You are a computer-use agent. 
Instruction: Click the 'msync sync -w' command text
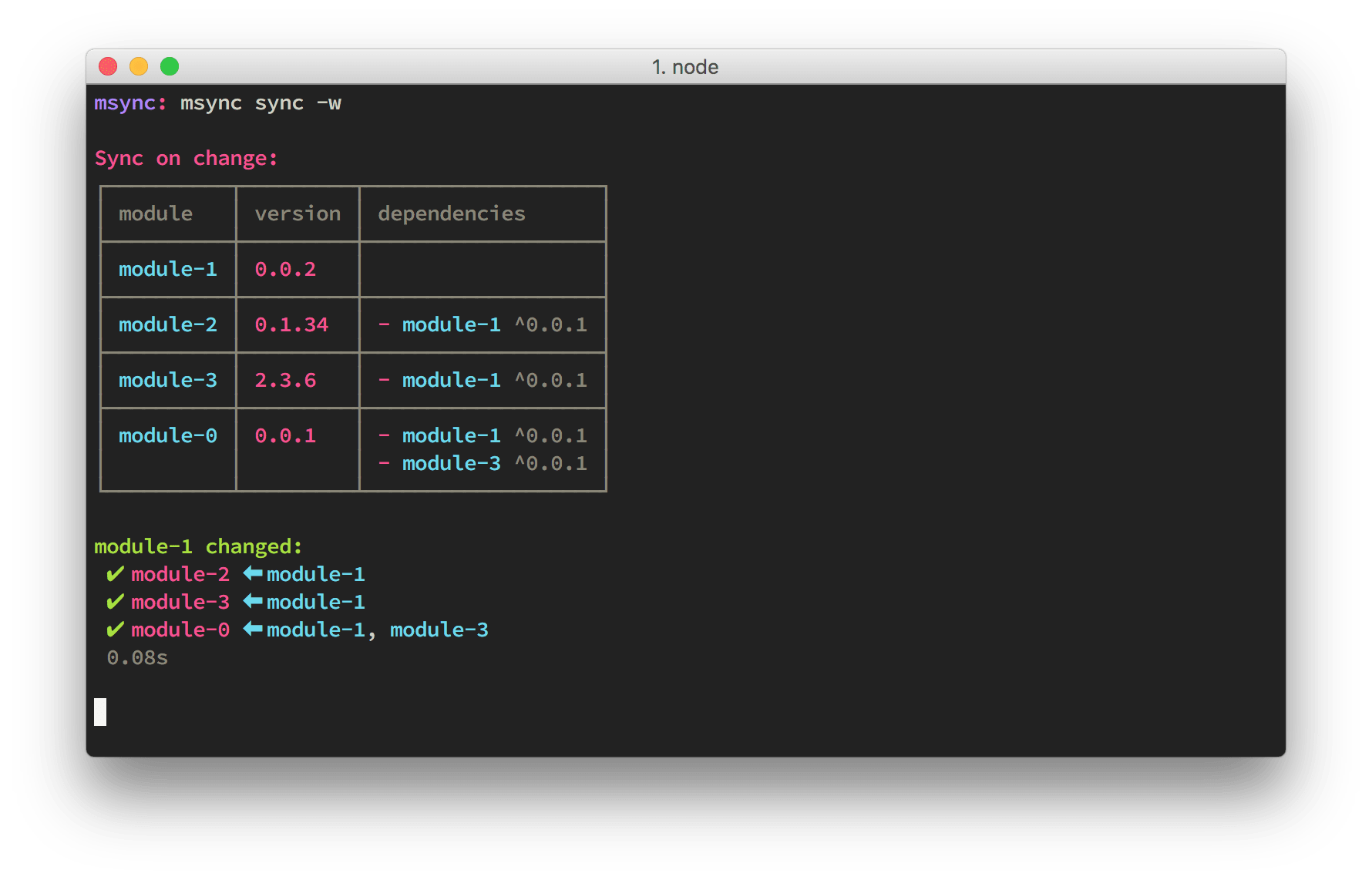(261, 103)
